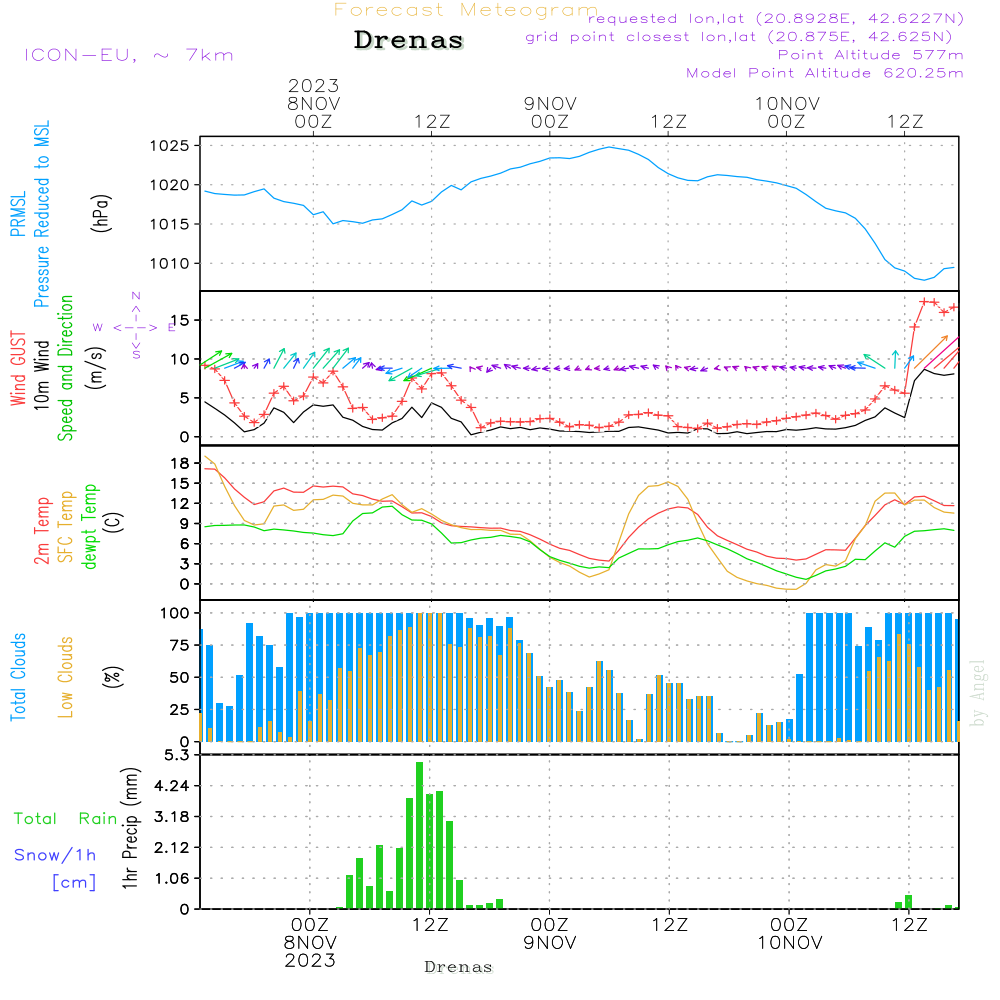Click 'Model Point Altitude 620.25m' text
The image size is (1000, 1000).
(825, 73)
